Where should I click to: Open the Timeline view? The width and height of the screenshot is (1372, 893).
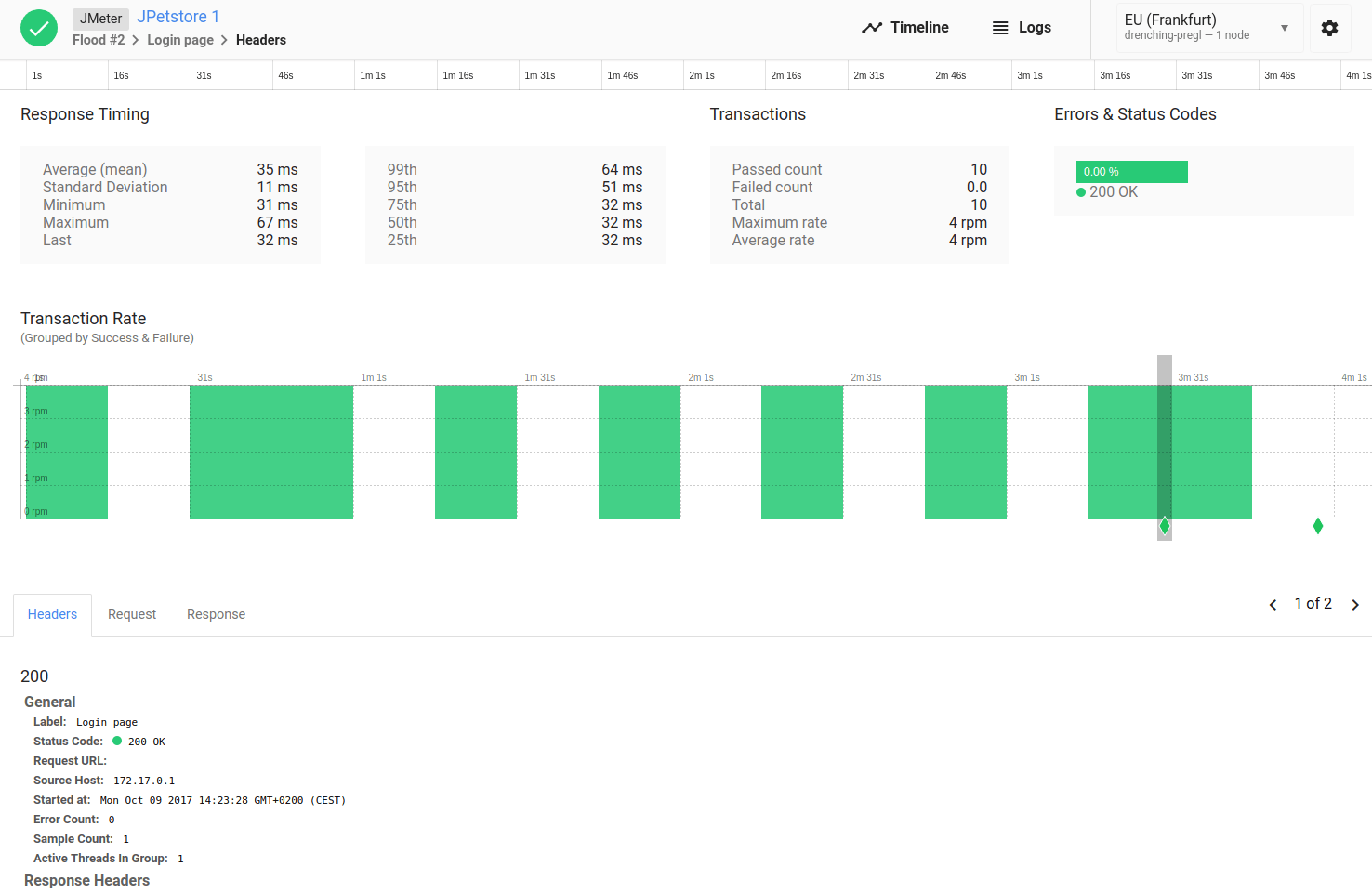(x=905, y=28)
